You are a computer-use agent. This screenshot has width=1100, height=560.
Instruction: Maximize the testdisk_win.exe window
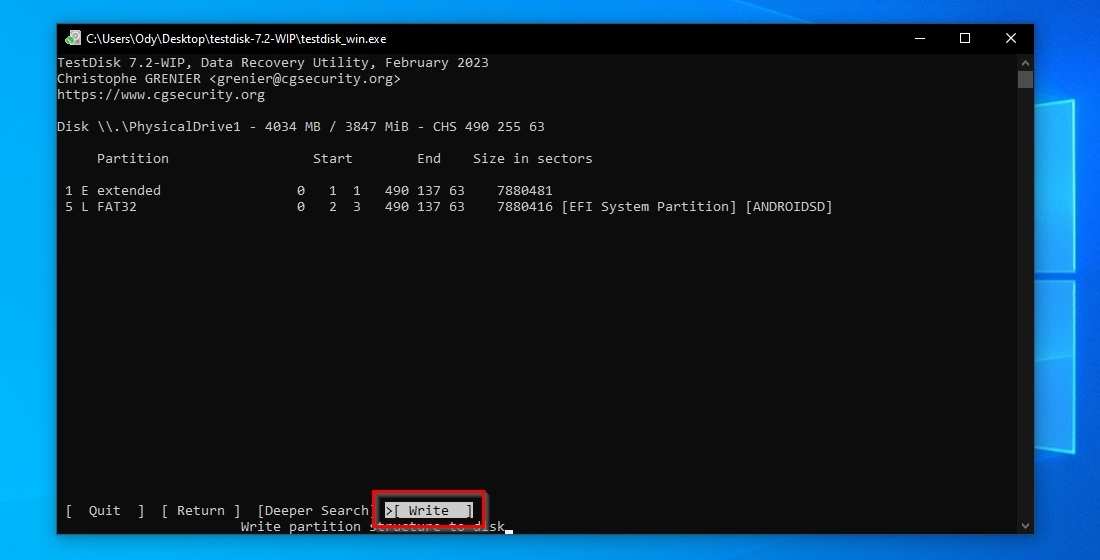965,39
